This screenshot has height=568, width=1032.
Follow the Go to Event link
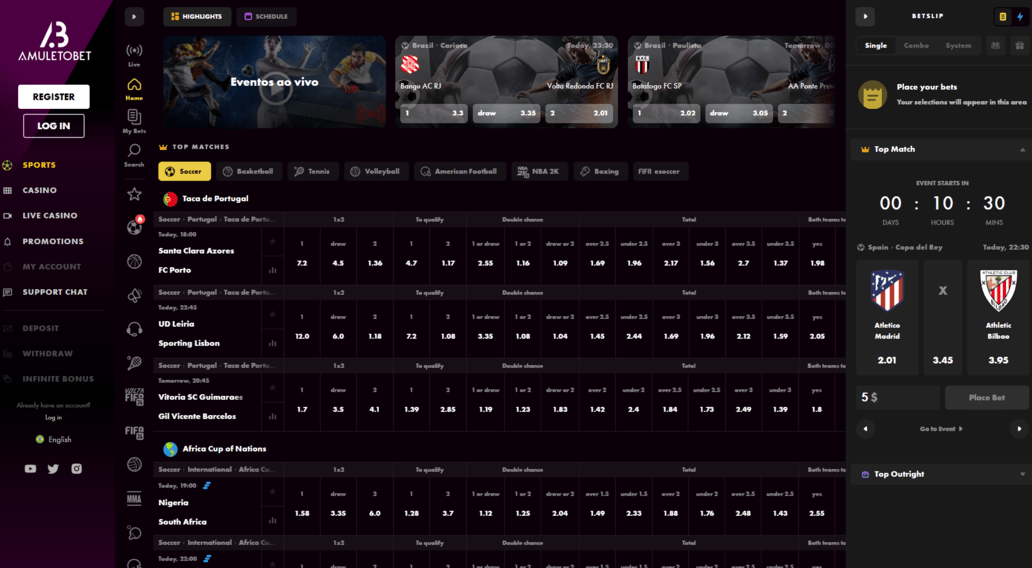coord(941,428)
